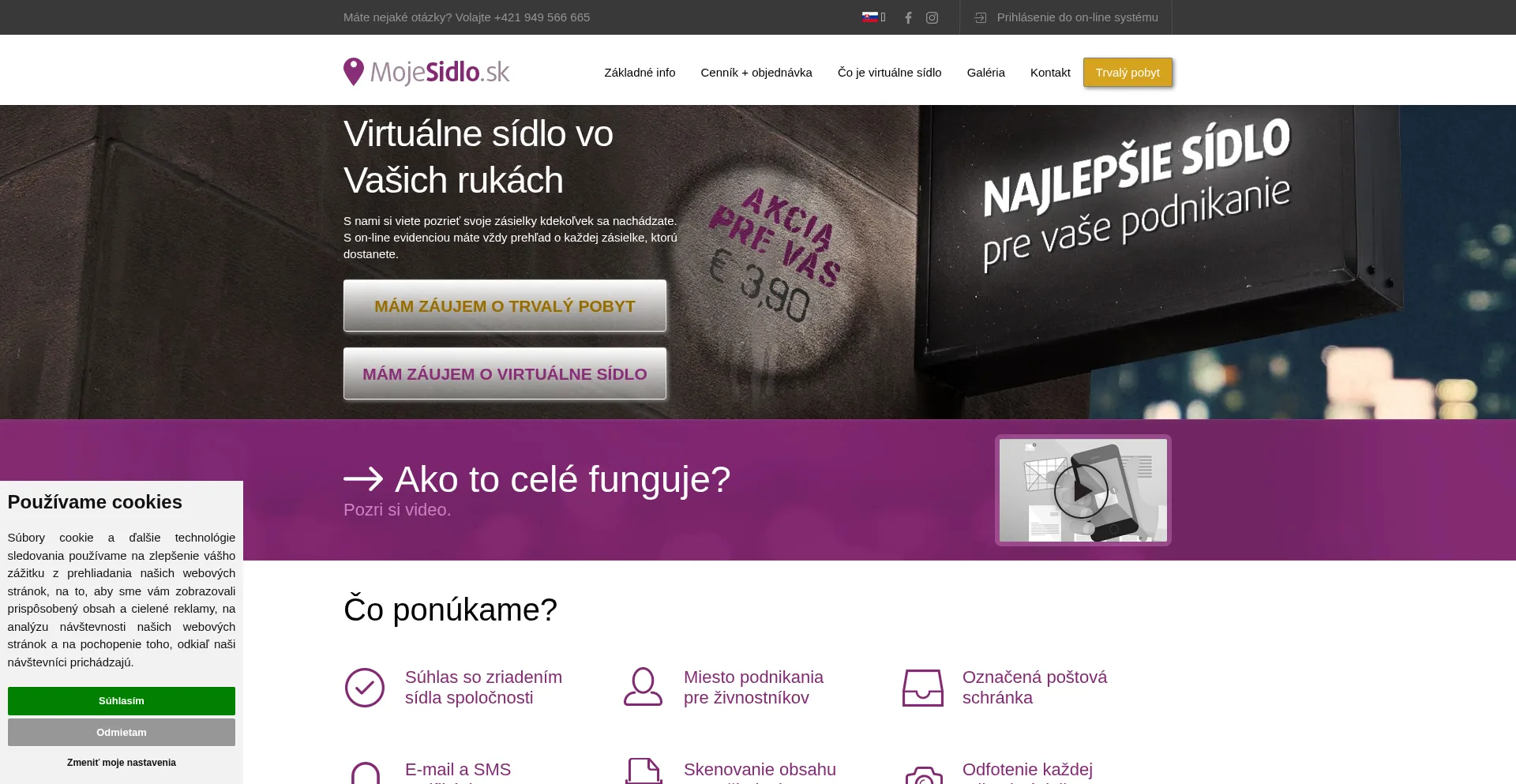
Task: Reject cookies with the Odmietam button
Action: click(122, 733)
